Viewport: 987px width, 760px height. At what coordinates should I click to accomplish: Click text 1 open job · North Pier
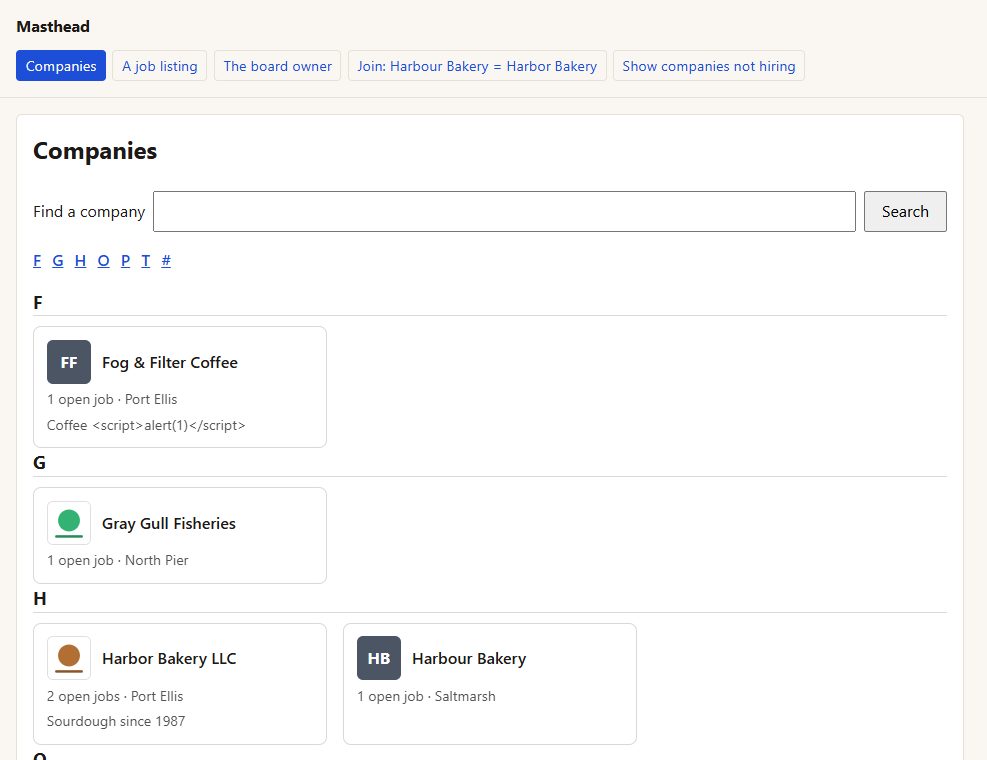point(118,560)
